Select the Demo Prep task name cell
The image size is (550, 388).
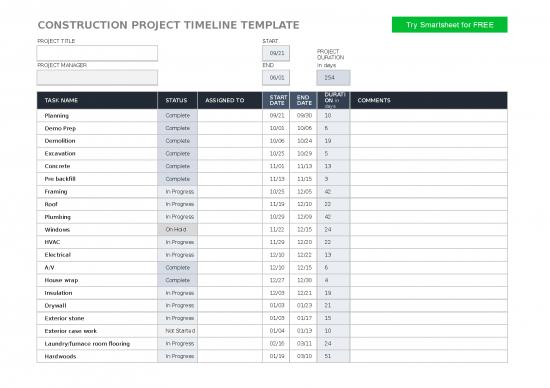pos(97,128)
